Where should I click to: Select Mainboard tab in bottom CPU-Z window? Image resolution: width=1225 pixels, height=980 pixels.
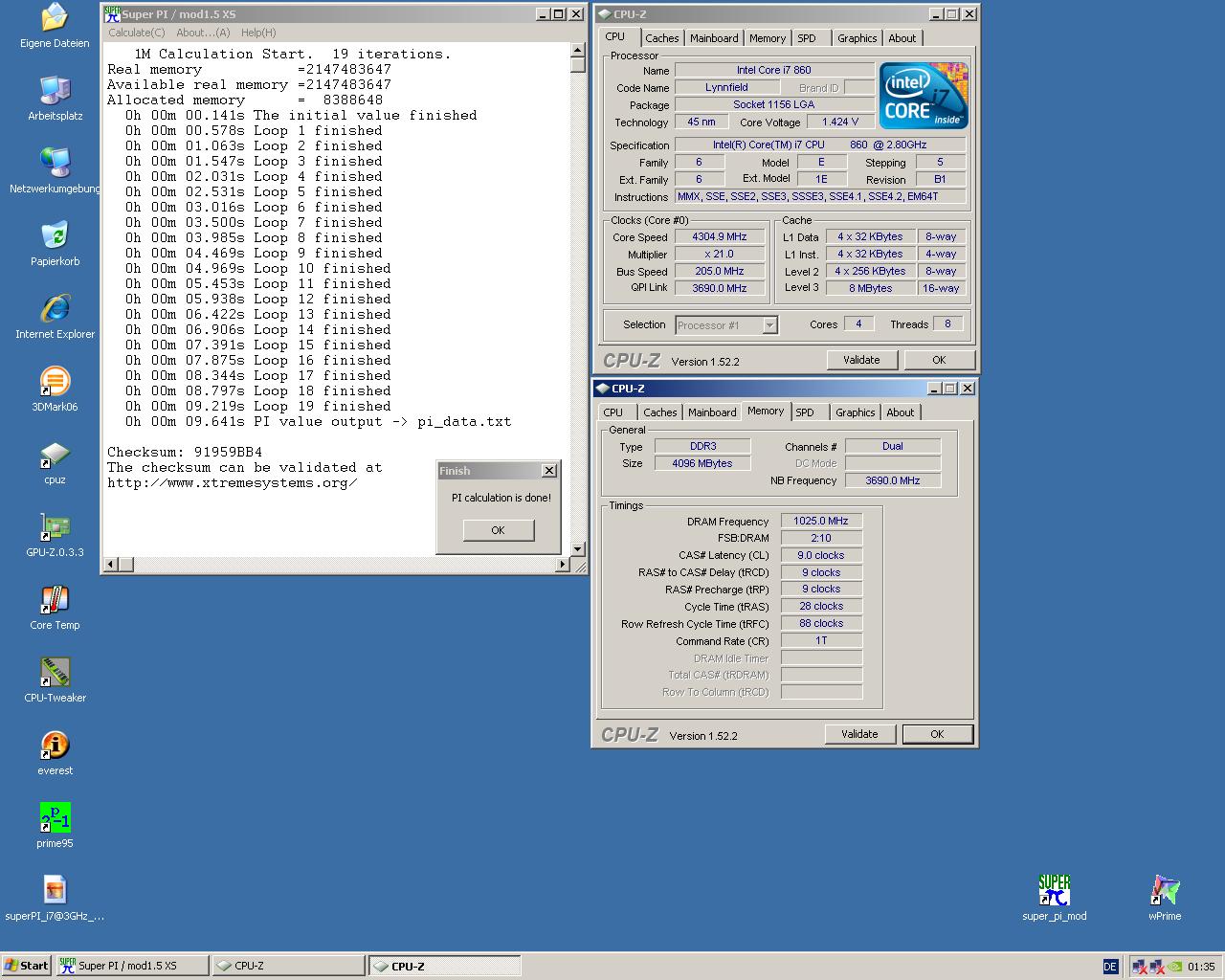click(712, 412)
